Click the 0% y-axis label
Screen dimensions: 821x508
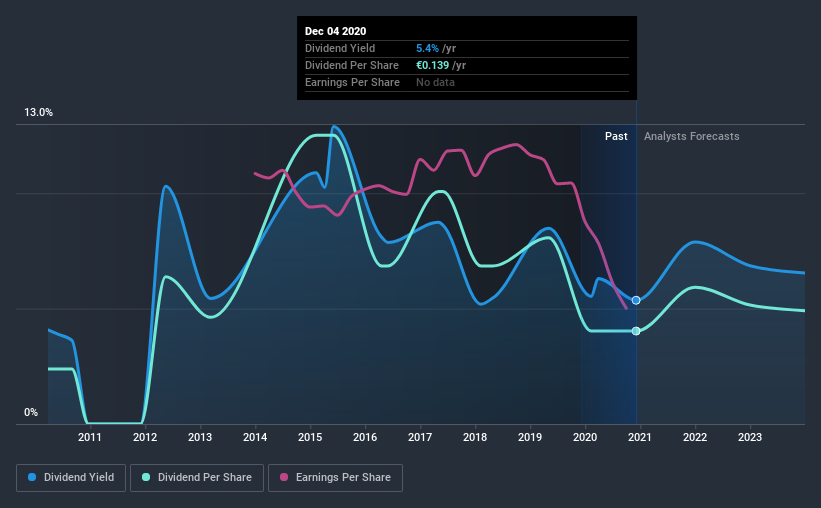tap(31, 413)
